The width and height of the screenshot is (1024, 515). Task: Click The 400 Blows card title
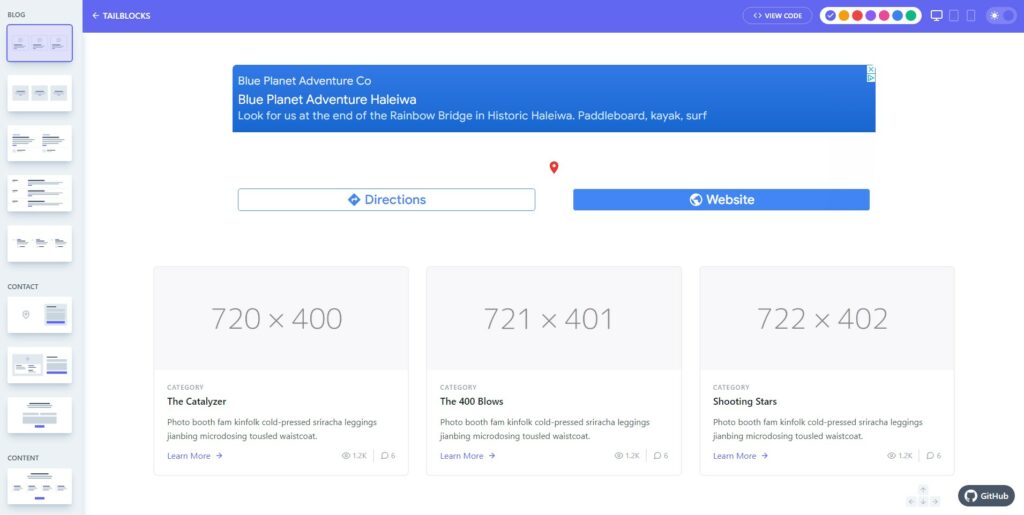point(472,401)
